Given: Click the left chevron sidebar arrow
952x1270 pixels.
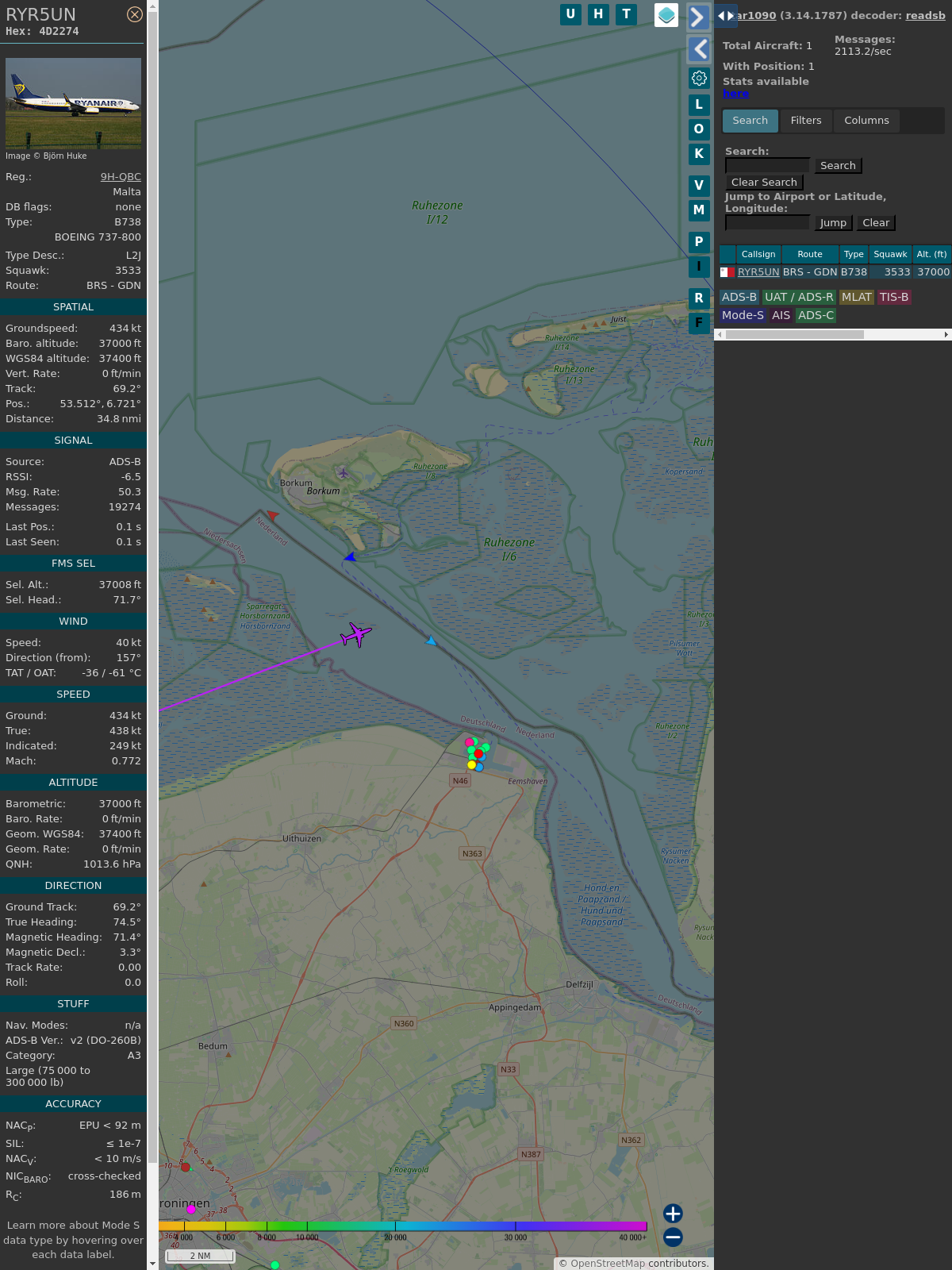Looking at the screenshot, I should (698, 49).
